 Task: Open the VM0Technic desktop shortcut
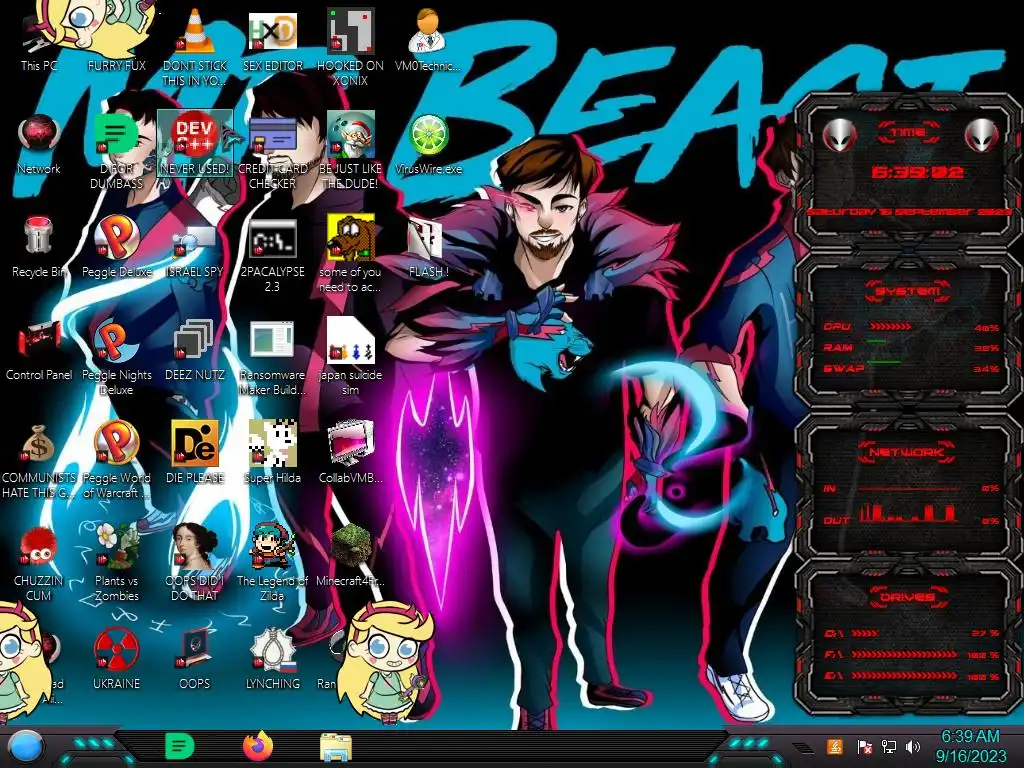click(x=428, y=39)
